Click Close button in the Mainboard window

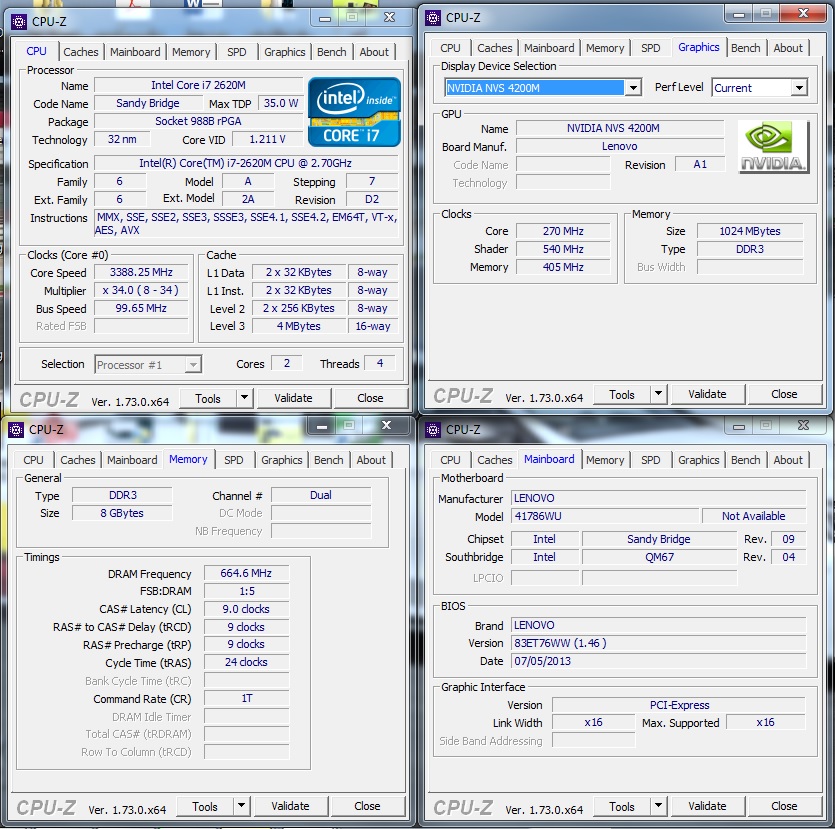coord(784,807)
